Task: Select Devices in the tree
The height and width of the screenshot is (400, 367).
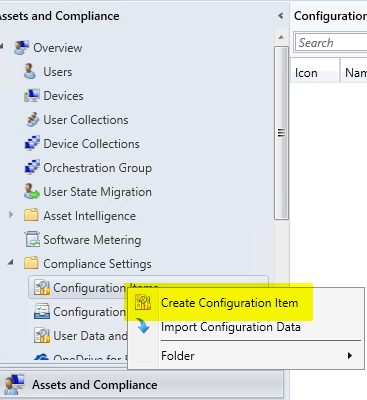Action: pyautogui.click(x=63, y=96)
